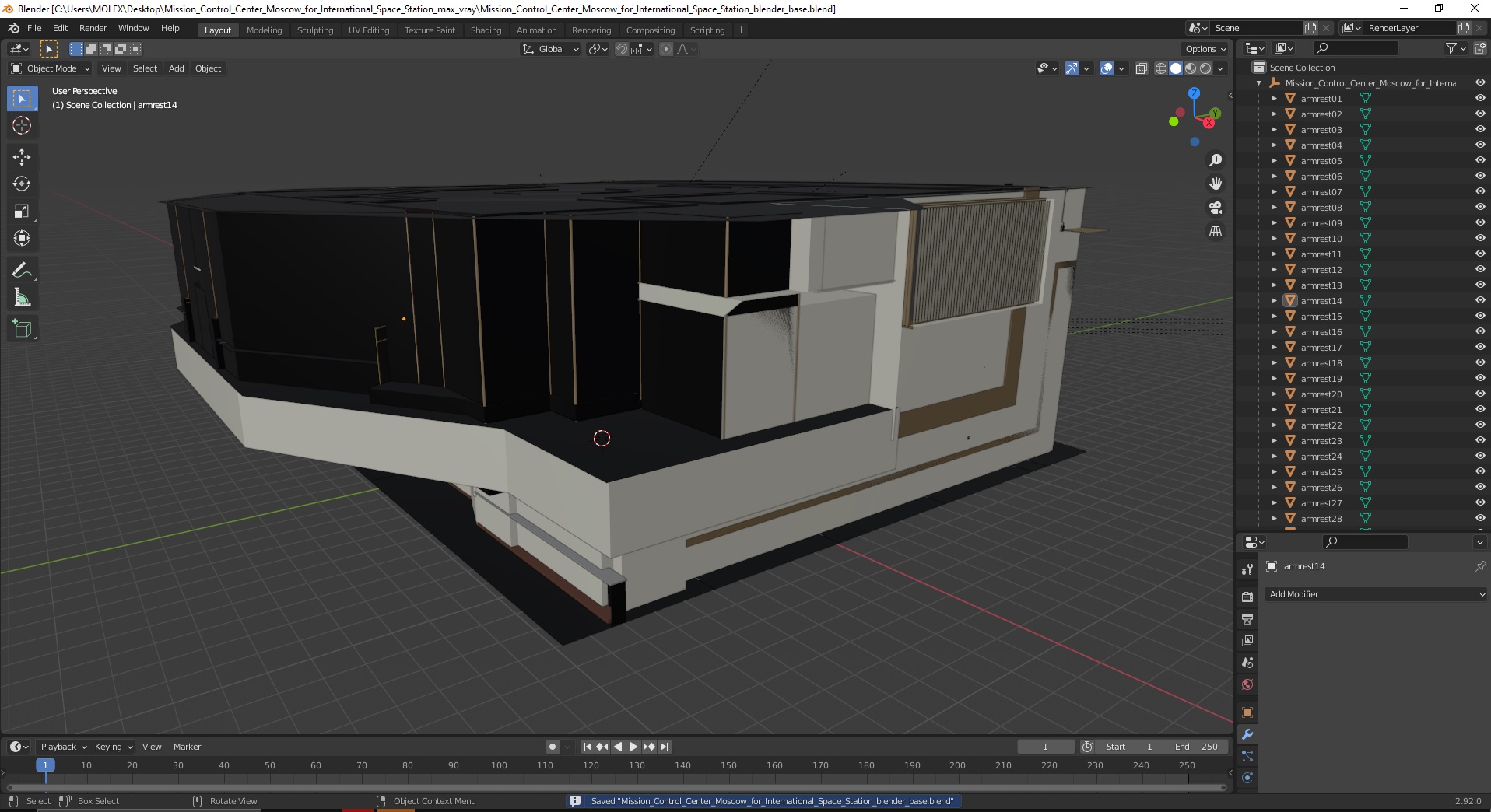Activate the Rotate tool
This screenshot has width=1491, height=812.
click(x=22, y=184)
